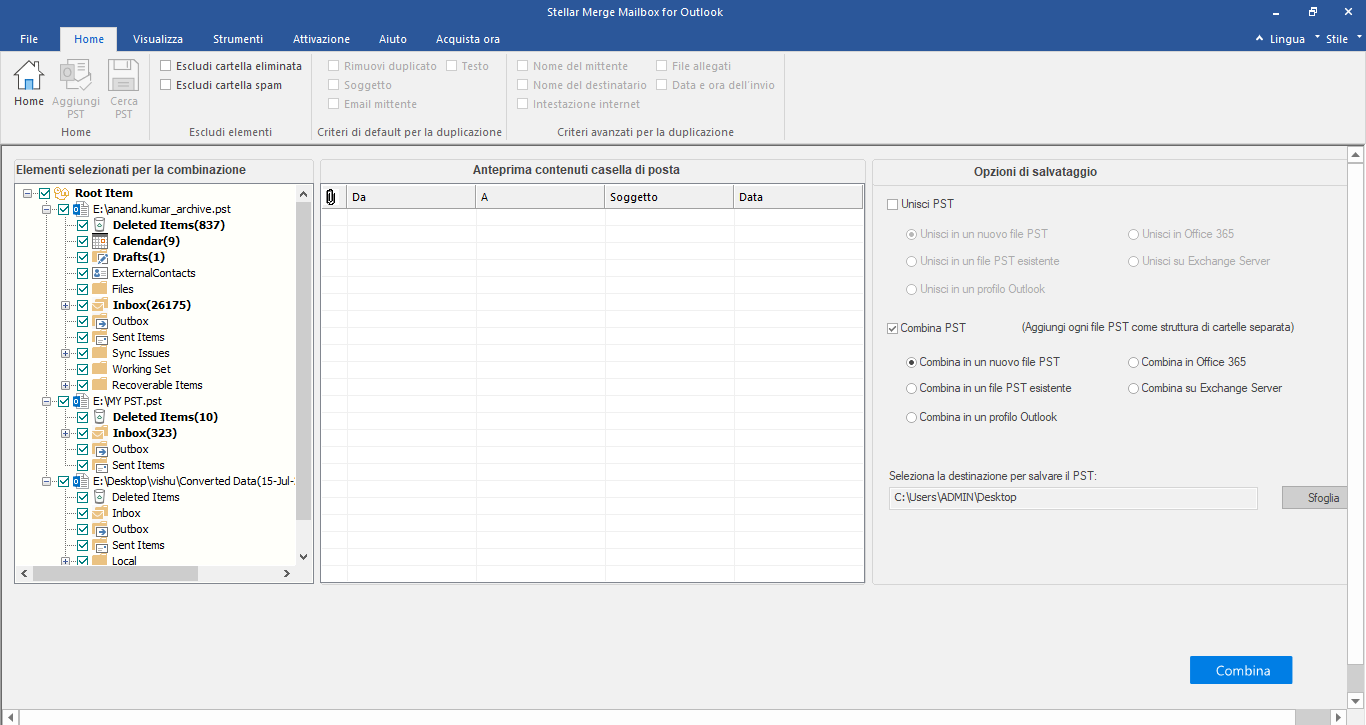
Task: Click the Deleted Items(837) trash icon
Action: [100, 225]
